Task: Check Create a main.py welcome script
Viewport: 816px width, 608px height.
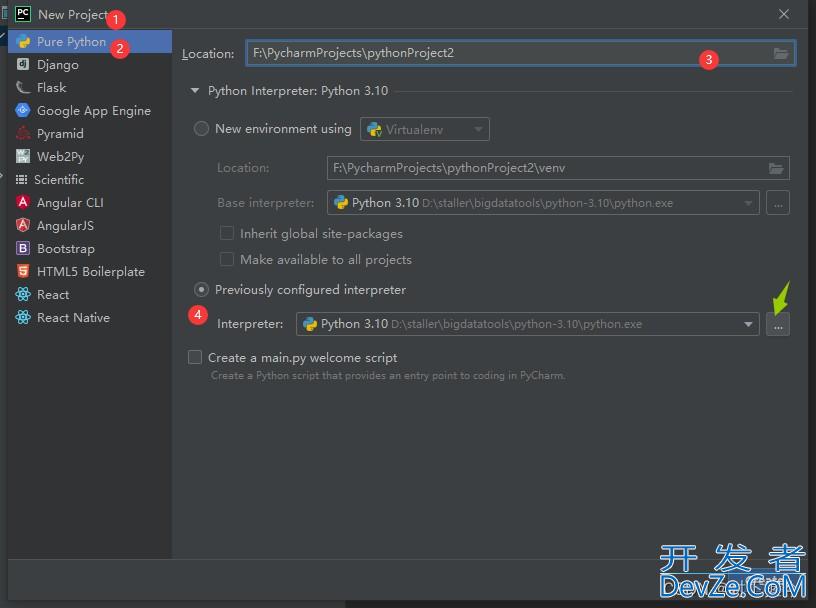Action: pos(195,357)
